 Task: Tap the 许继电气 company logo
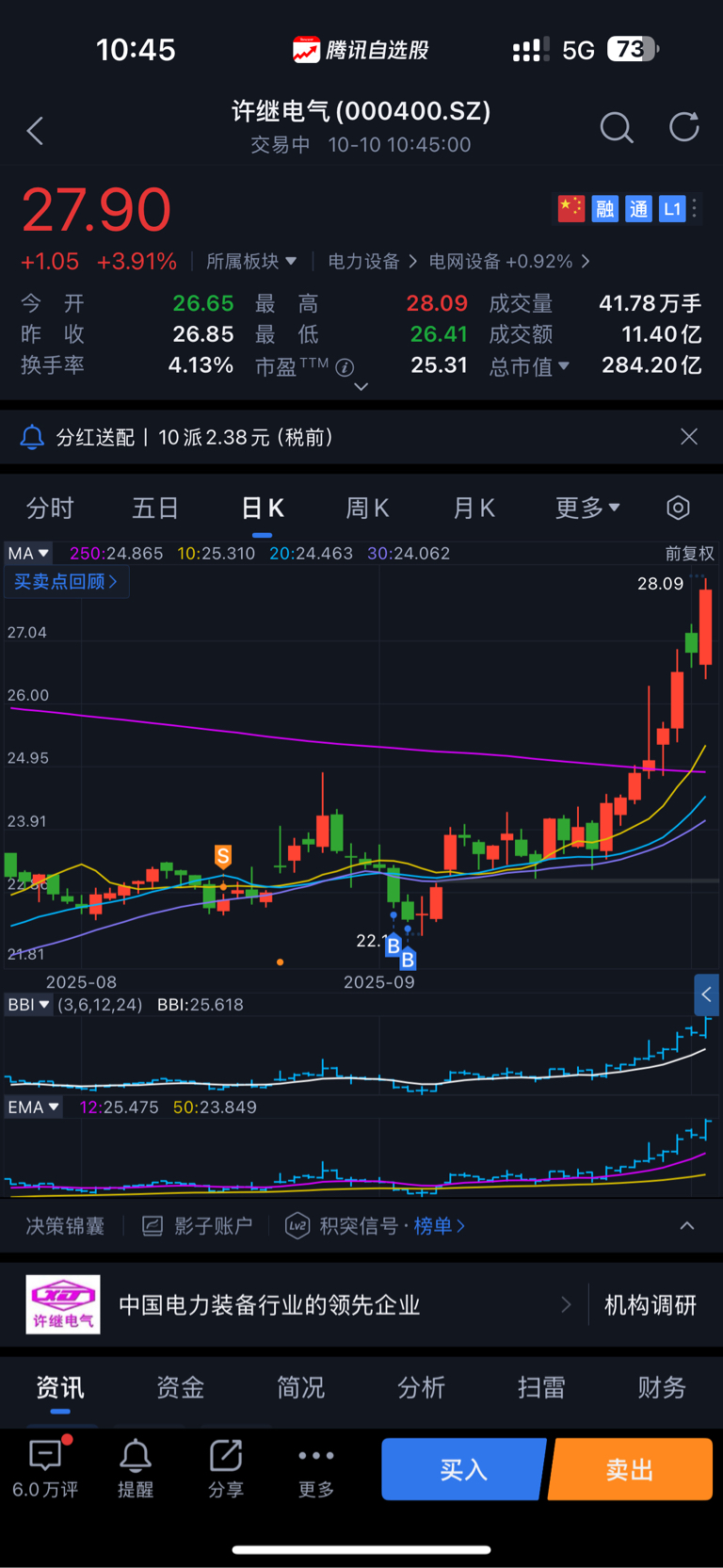pos(62,1304)
